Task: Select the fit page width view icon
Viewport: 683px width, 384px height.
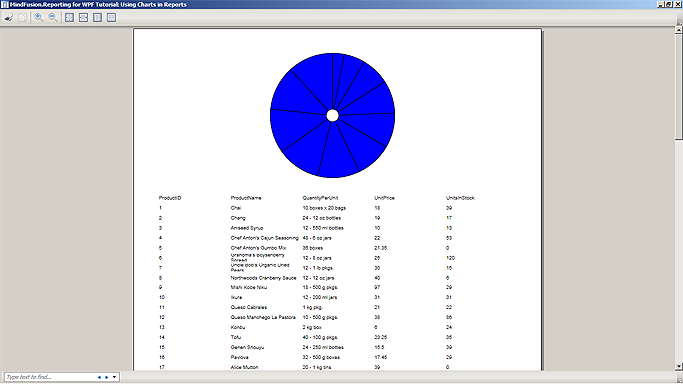Action: pyautogui.click(x=83, y=17)
